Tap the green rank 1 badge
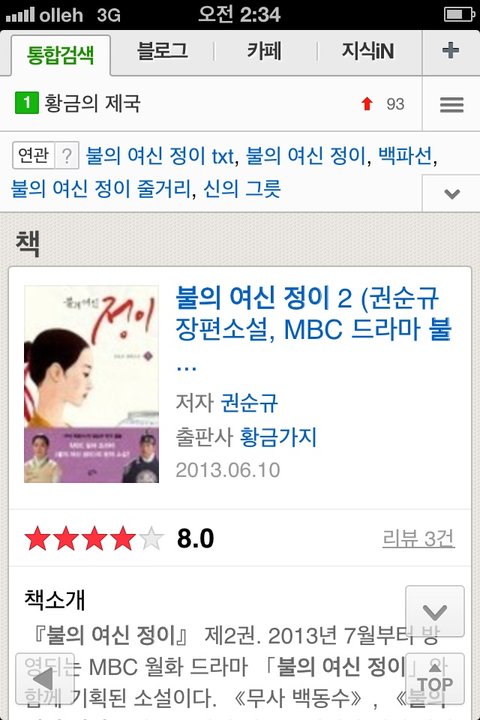Screen dimensions: 480x720 pos(27,103)
